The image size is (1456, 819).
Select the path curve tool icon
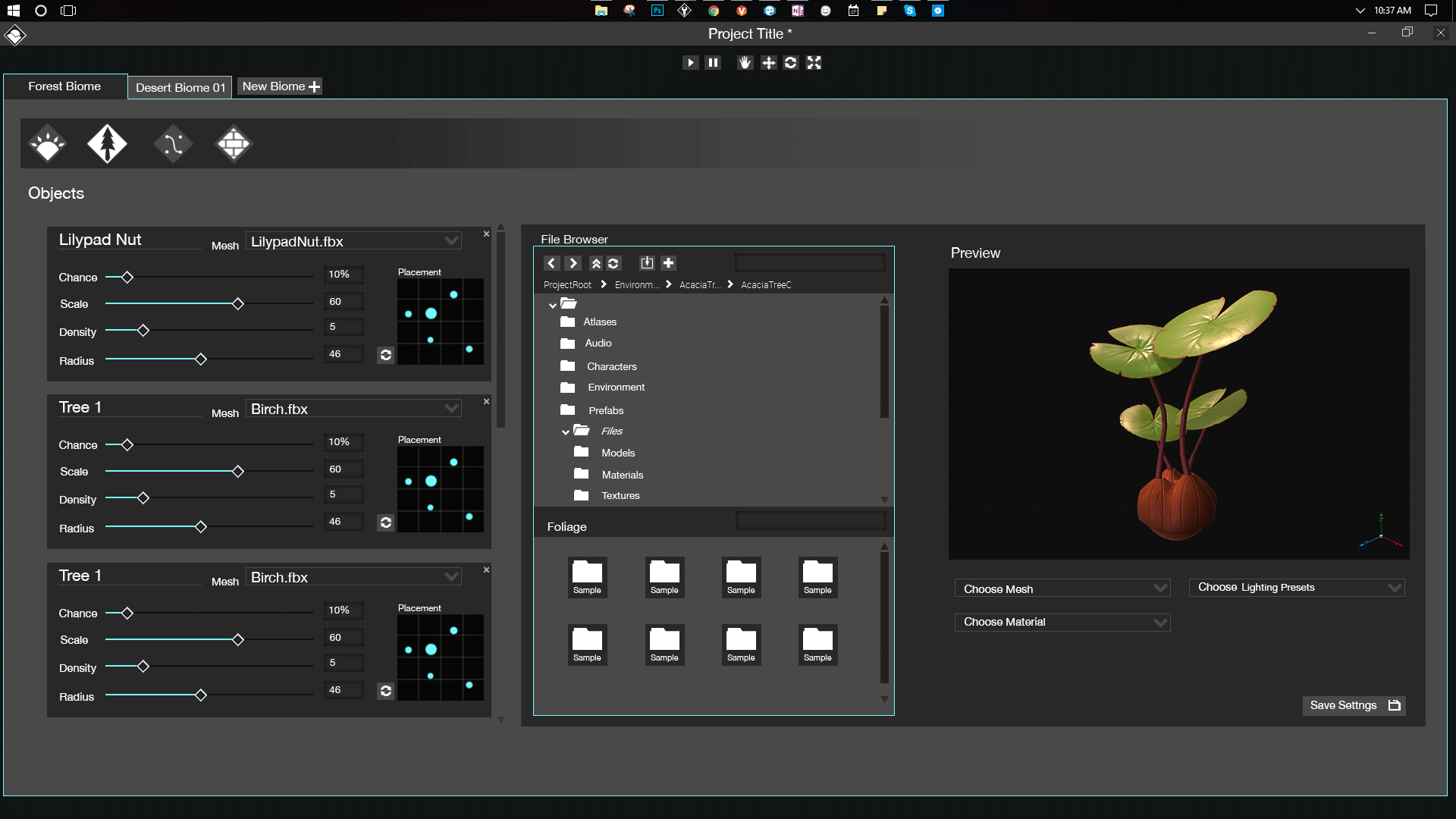coord(173,143)
